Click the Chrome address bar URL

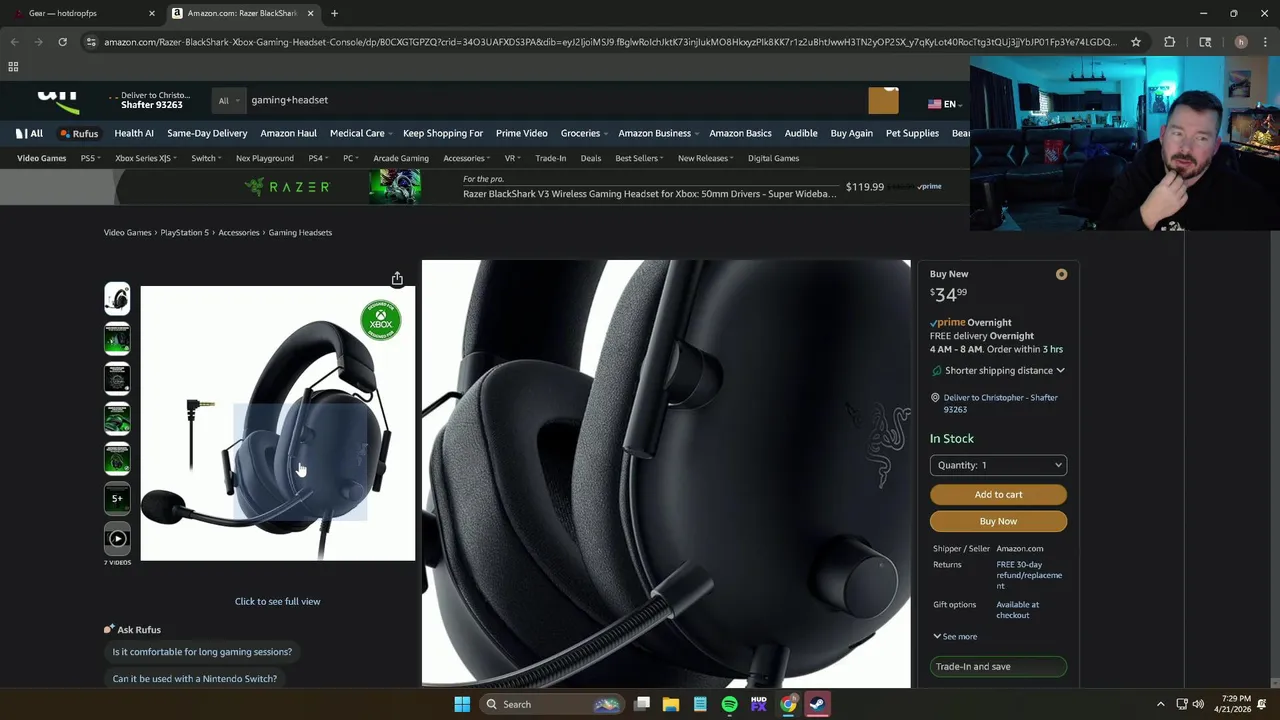pos(610,42)
